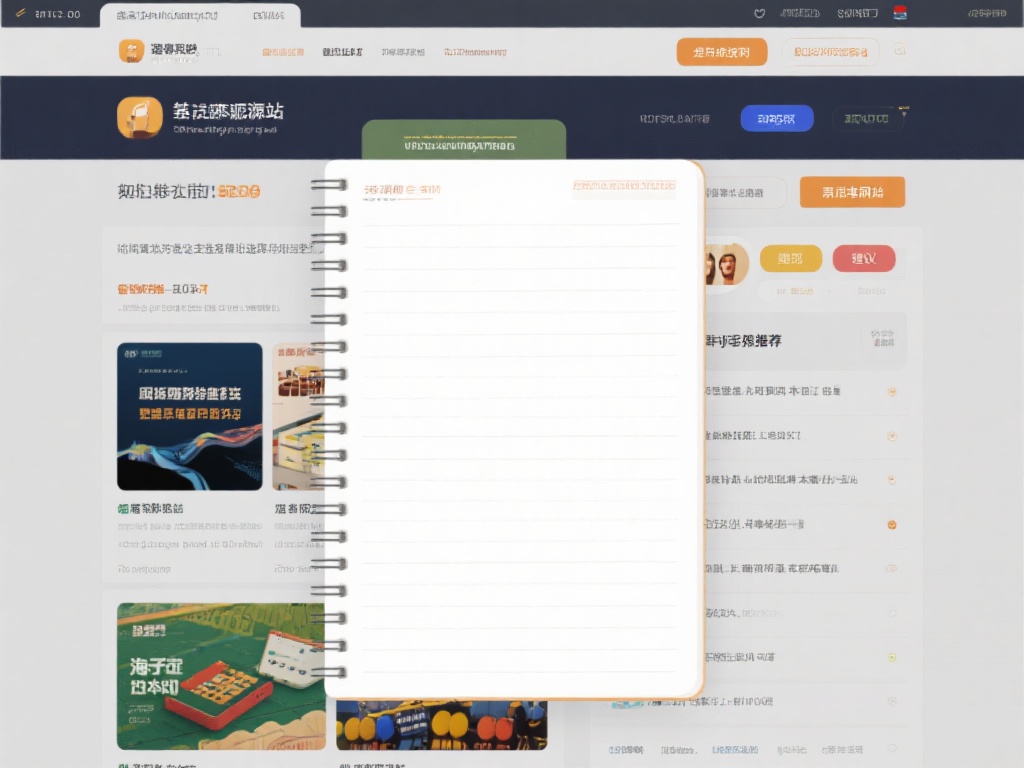Viewport: 1024px width, 768px height.
Task: Select the green radio button in lower list
Action: pyautogui.click(x=892, y=657)
